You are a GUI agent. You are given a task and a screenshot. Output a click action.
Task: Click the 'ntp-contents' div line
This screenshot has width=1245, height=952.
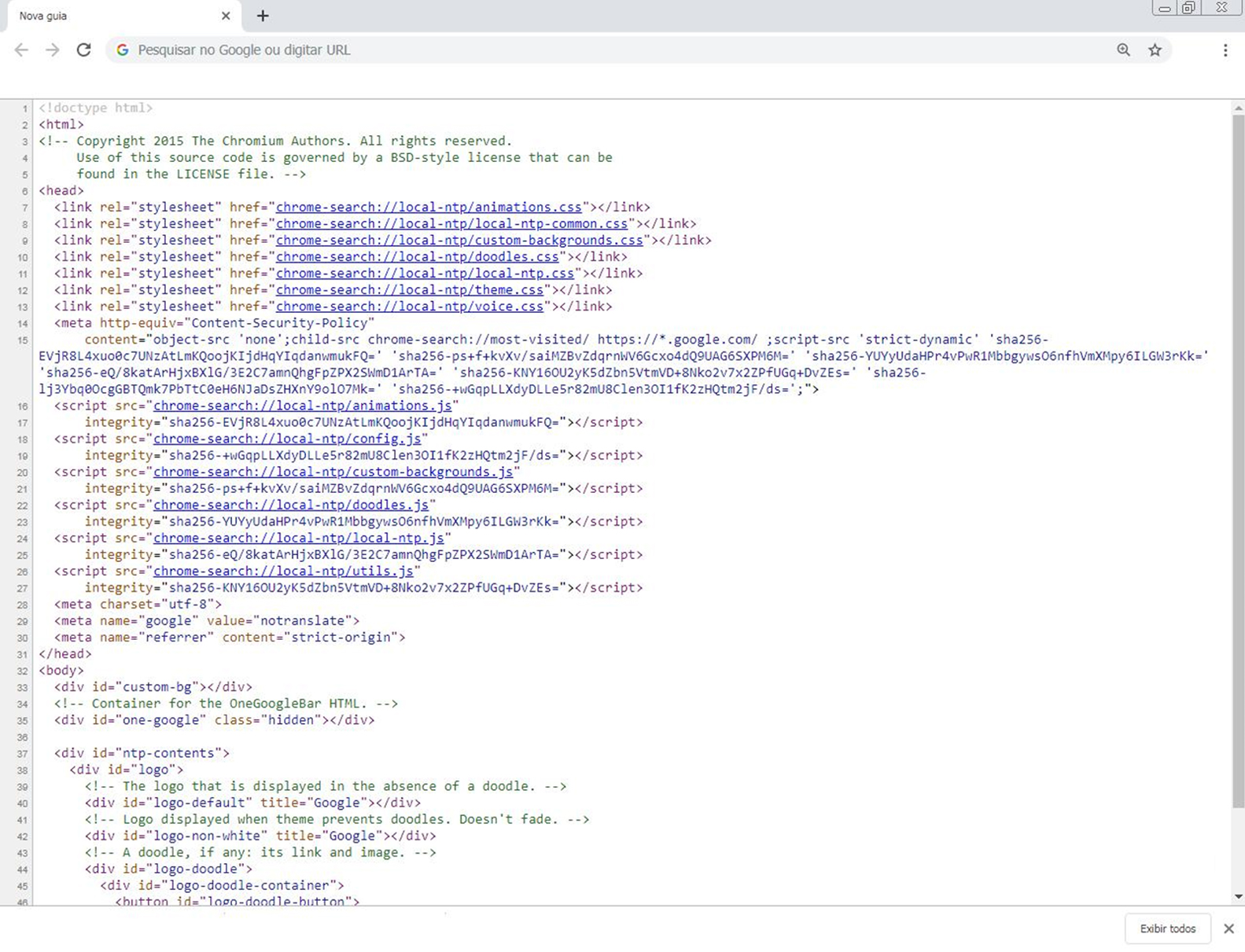click(142, 752)
